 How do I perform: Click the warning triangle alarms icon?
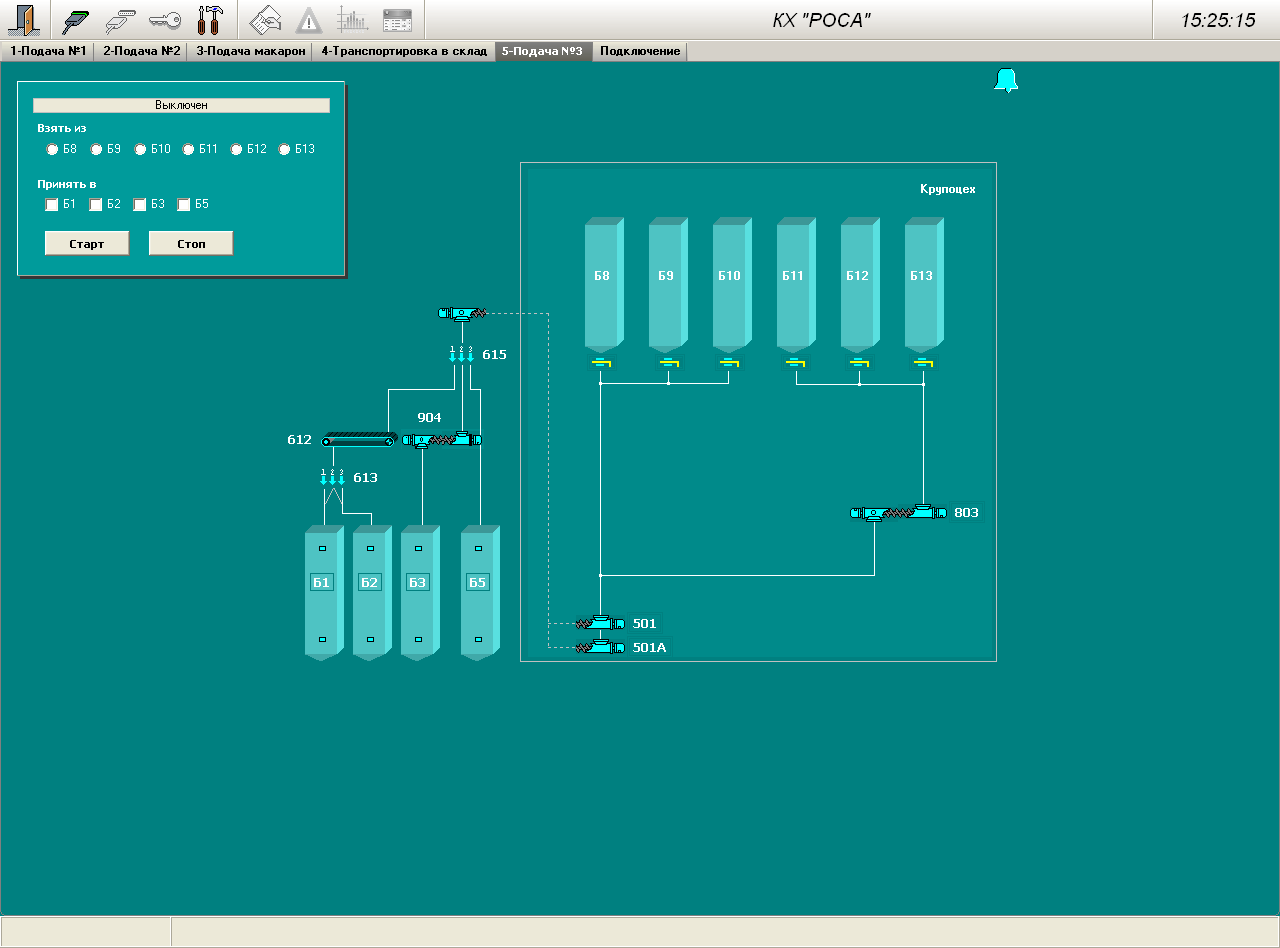point(309,20)
